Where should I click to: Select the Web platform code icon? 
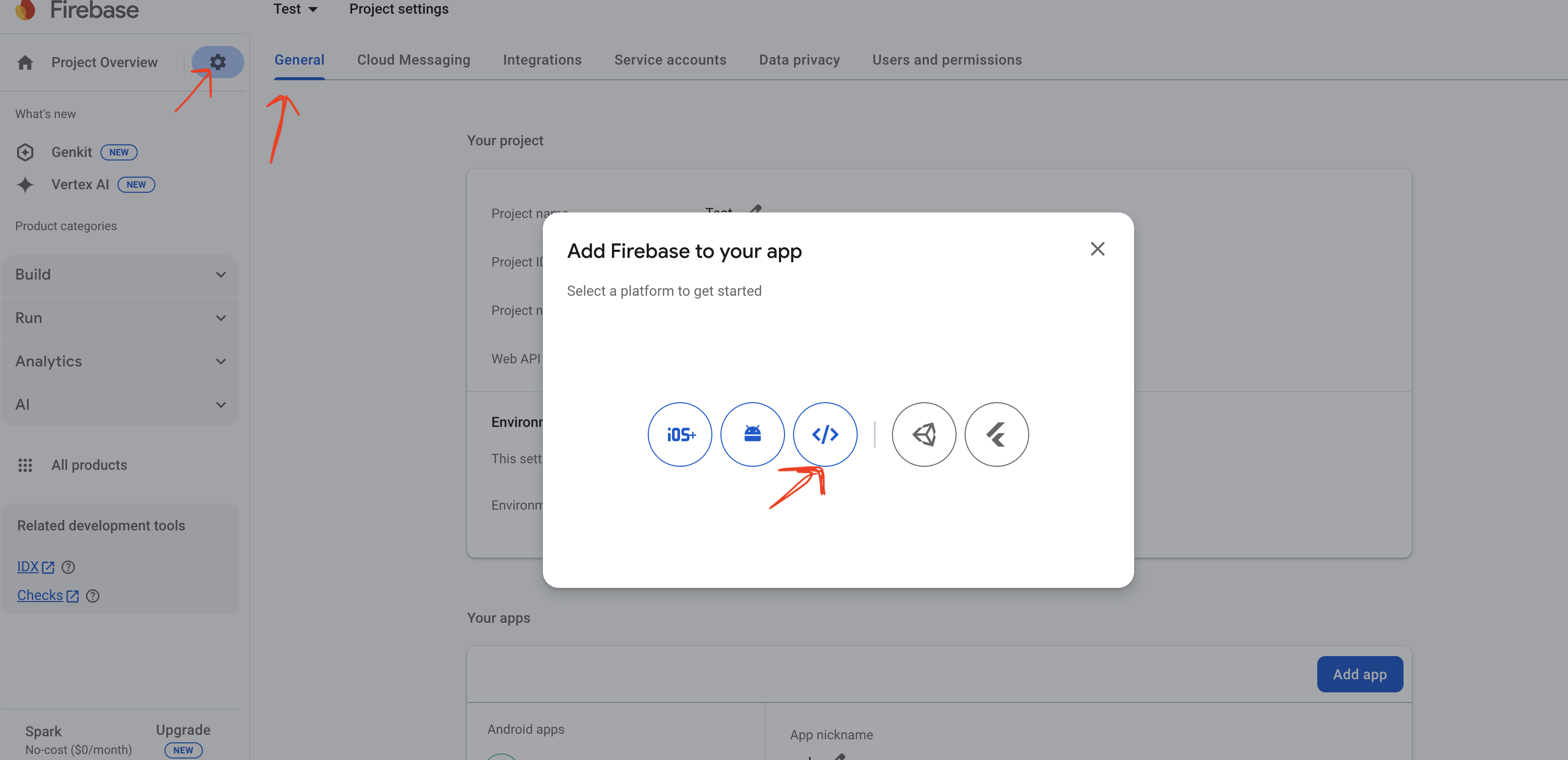tap(825, 434)
